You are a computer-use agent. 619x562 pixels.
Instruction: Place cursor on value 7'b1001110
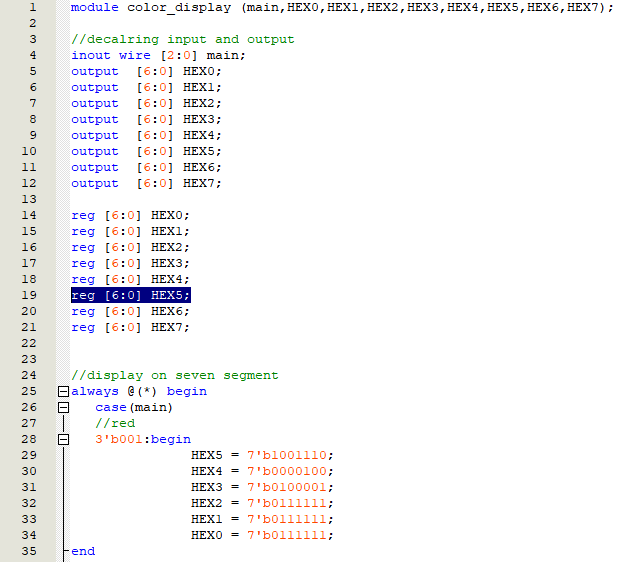tap(290, 455)
